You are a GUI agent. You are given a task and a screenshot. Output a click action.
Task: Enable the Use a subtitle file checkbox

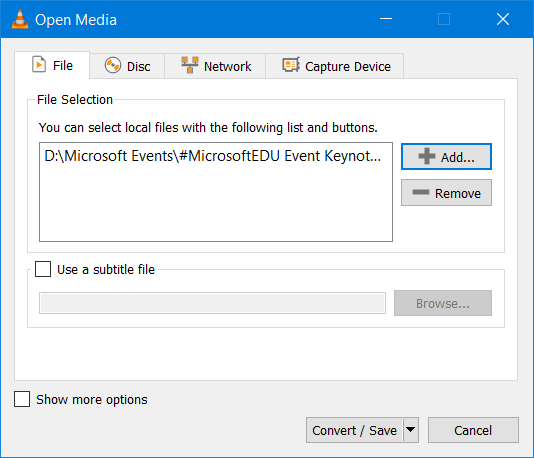[43, 269]
